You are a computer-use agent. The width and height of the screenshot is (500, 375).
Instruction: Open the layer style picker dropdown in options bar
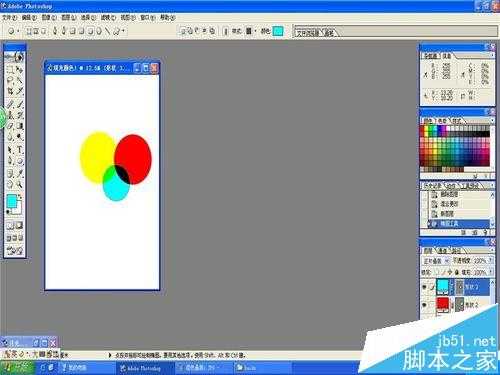(x=255, y=31)
